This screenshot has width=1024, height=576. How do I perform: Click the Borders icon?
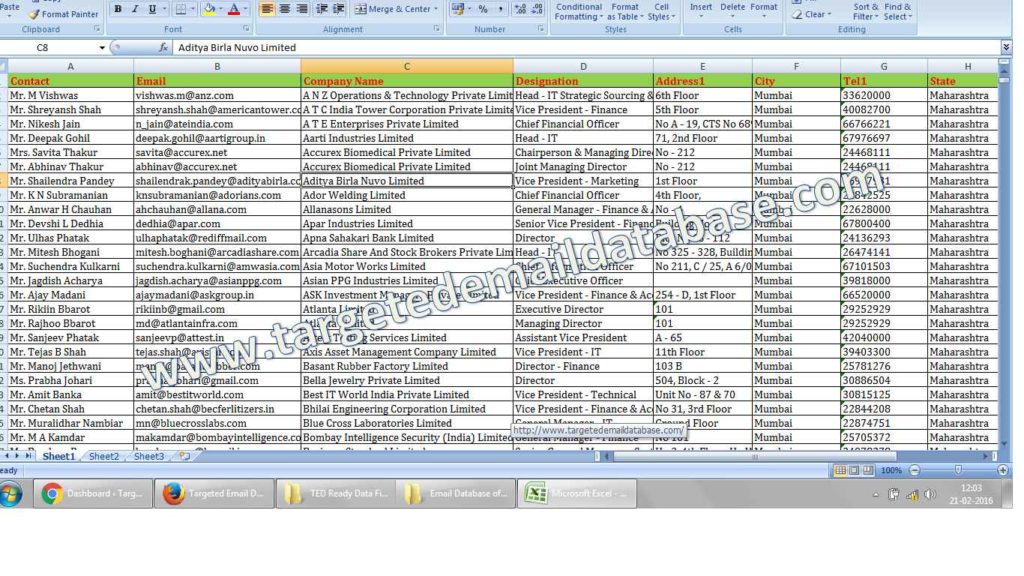click(181, 9)
